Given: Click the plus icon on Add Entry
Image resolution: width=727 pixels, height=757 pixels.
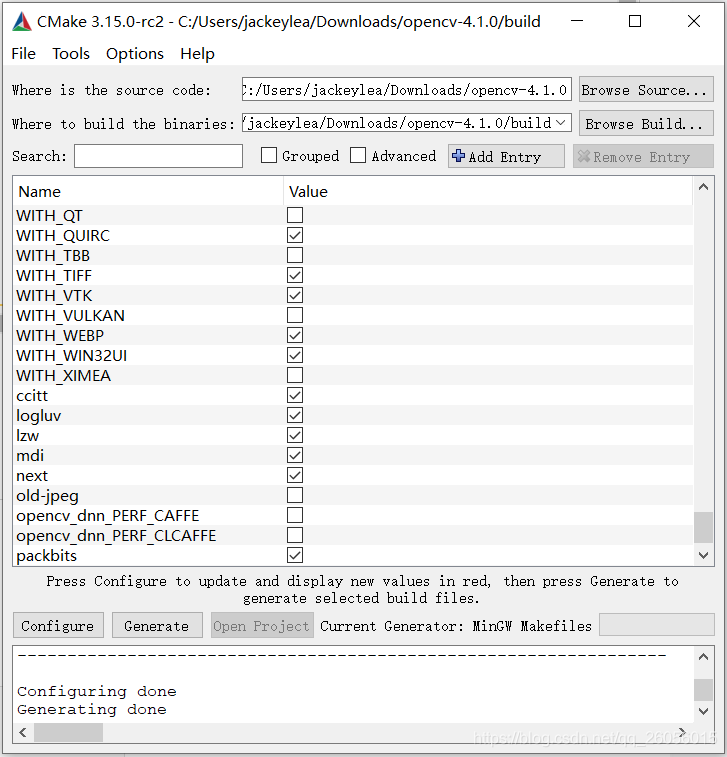Looking at the screenshot, I should tap(458, 155).
